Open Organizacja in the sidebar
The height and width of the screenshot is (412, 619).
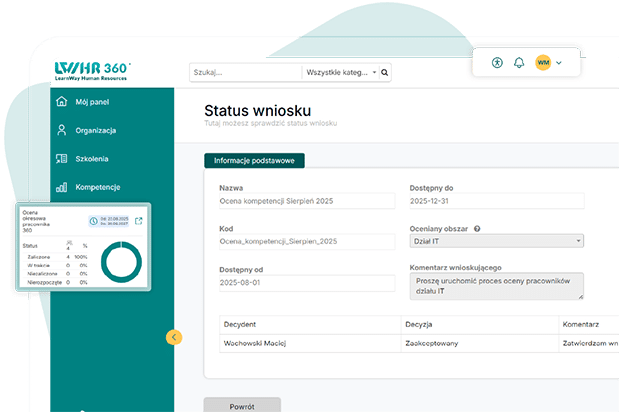pyautogui.click(x=96, y=130)
